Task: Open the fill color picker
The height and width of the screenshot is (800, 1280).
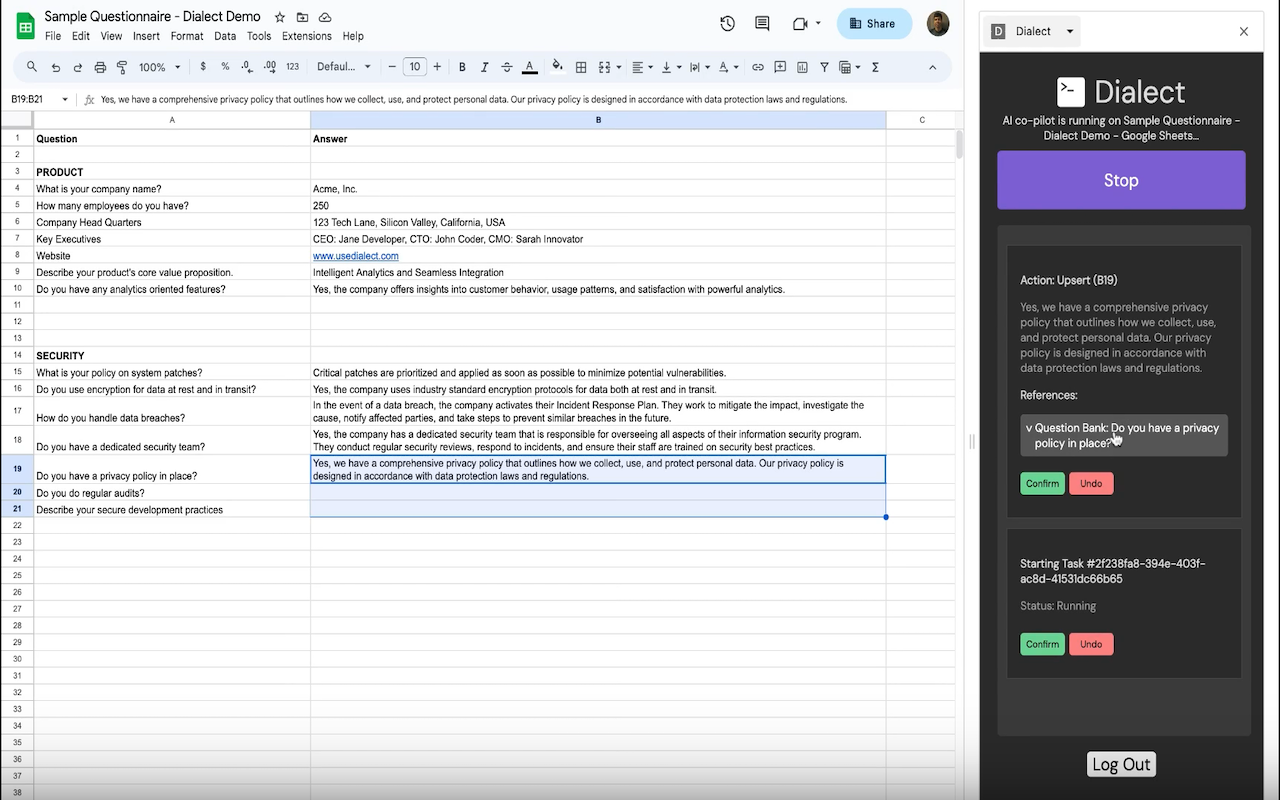Action: tap(558, 67)
